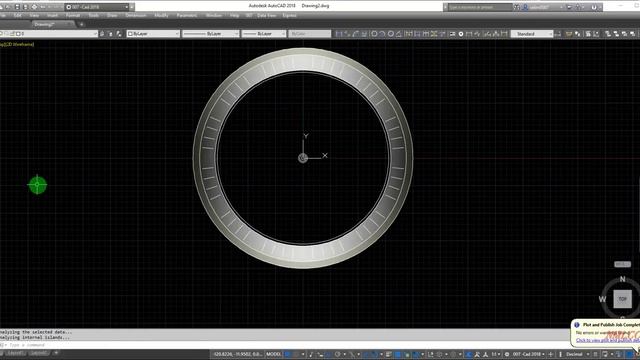Screen dimensions: 640x360
Task: Click the link to view plot details
Action: [608, 340]
